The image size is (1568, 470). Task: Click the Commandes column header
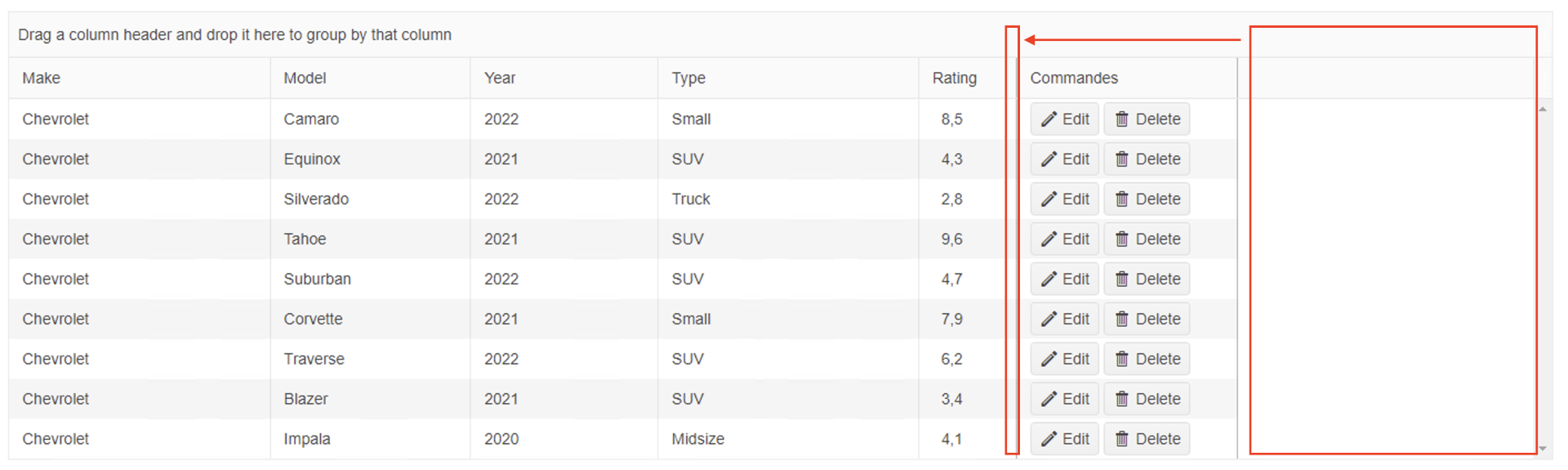click(1074, 78)
